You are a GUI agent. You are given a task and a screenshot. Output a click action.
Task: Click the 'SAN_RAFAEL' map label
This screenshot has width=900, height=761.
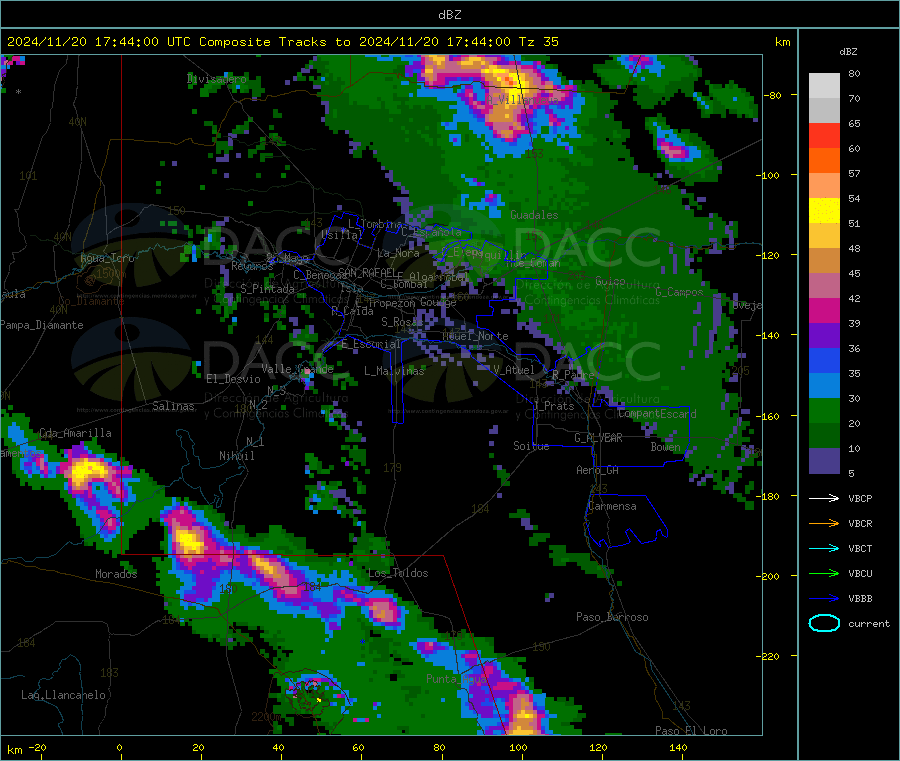(367, 272)
